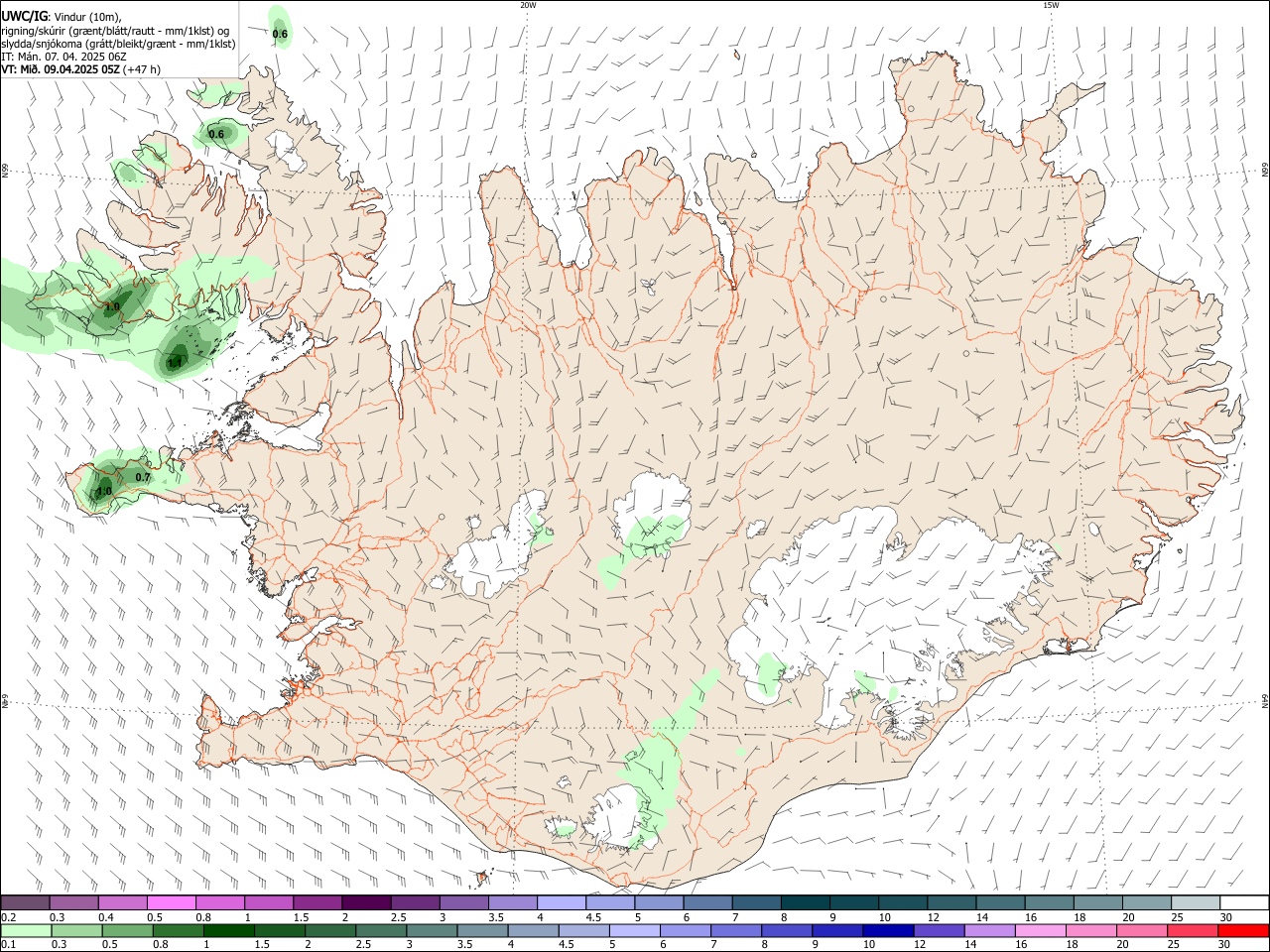
Task: Select the darkest purple swatch labeled 2
Action: pyautogui.click(x=365, y=902)
